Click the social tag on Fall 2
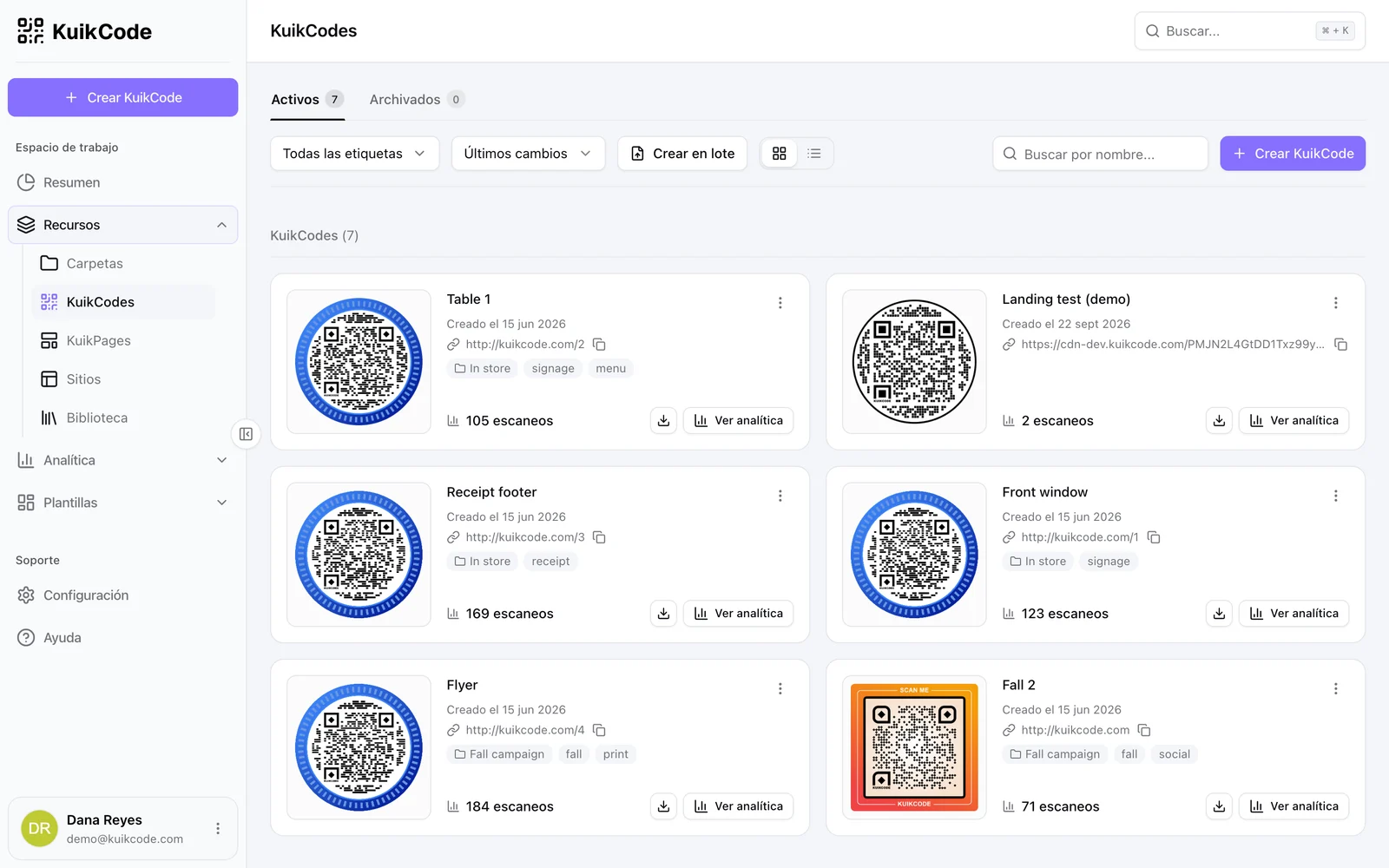This screenshot has width=1389, height=868. tap(1174, 754)
